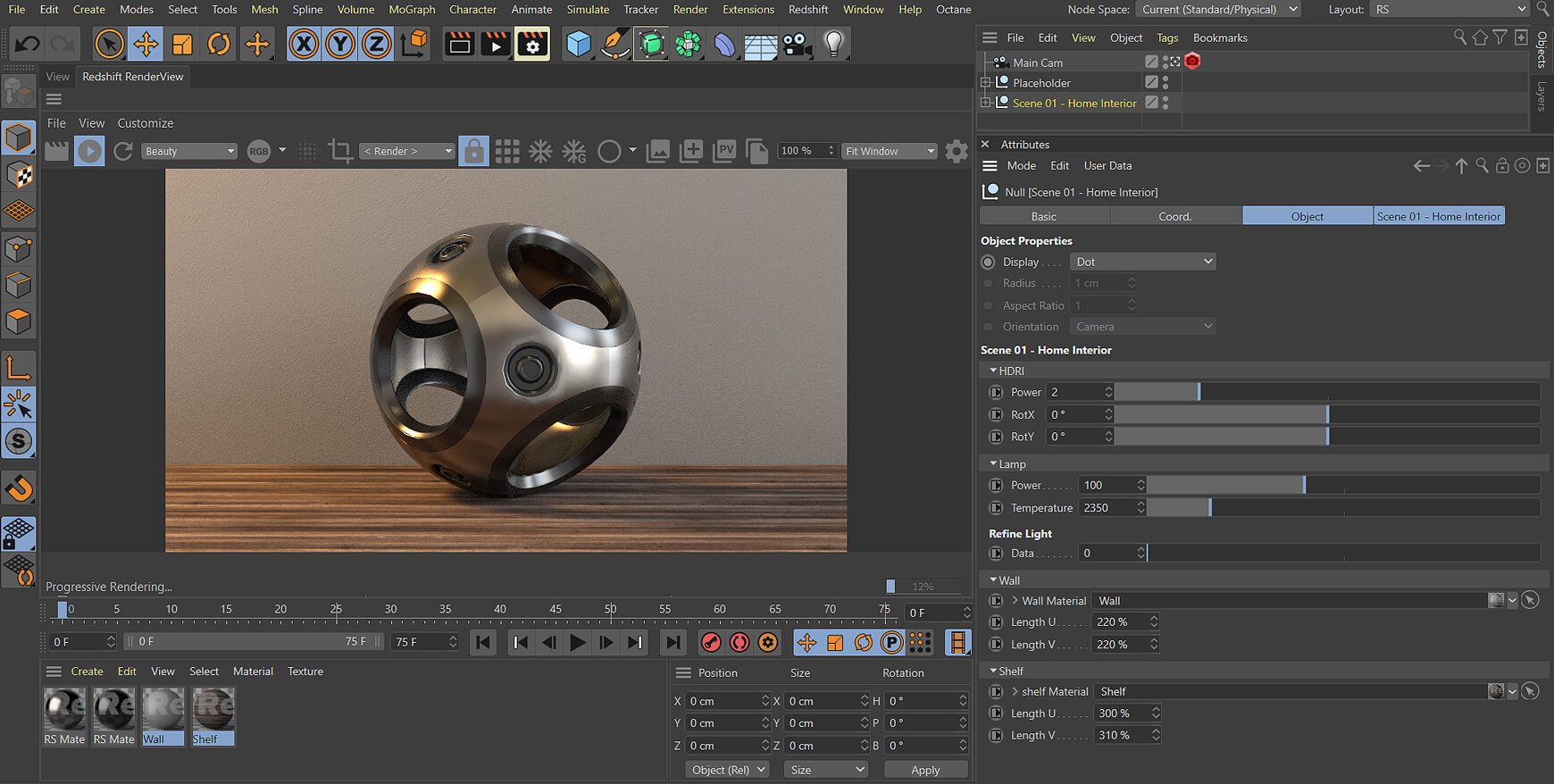Toggle X axis lock
The height and width of the screenshot is (784, 1554).
click(304, 44)
